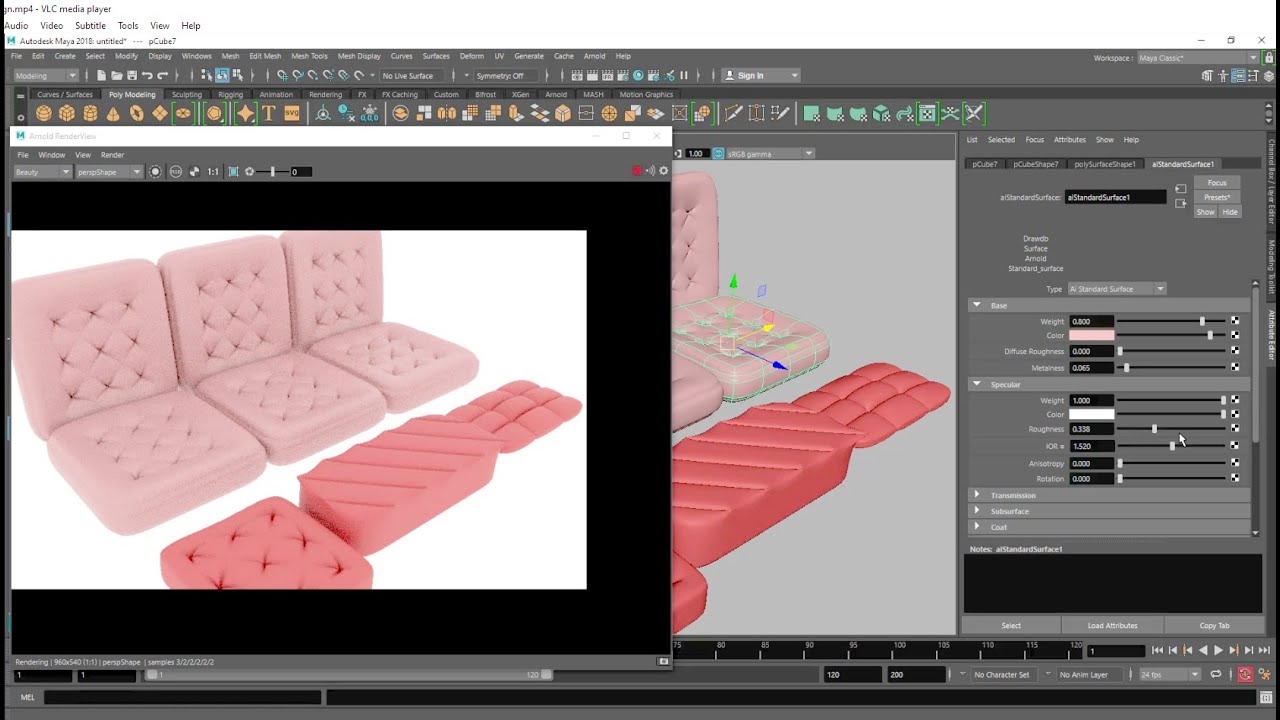Toggle auto keyframe red icon
1280x720 pixels.
(x=1245, y=675)
